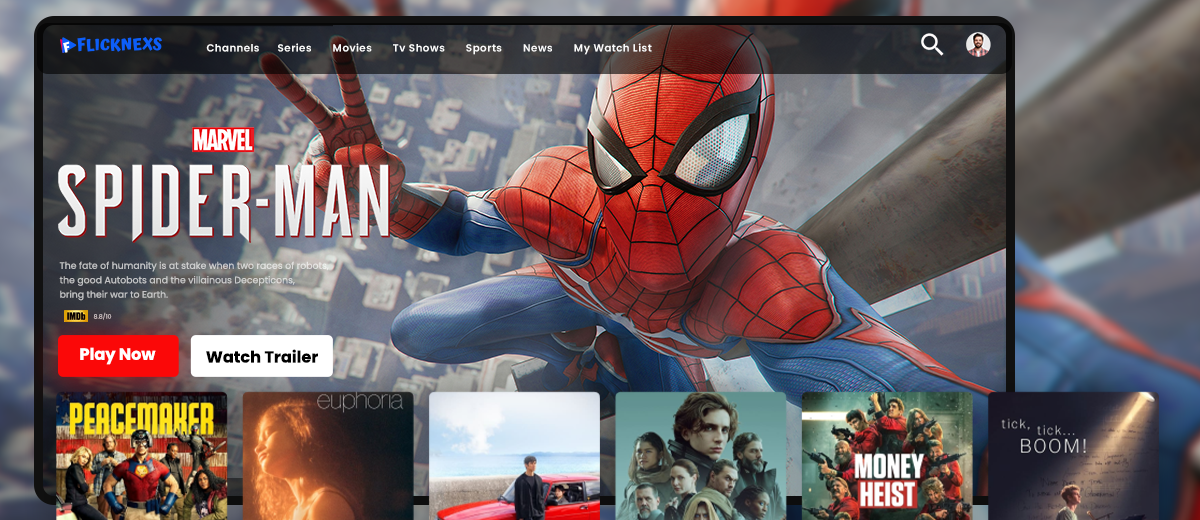Open the search magnifier icon
The width and height of the screenshot is (1200, 520).
coord(931,44)
